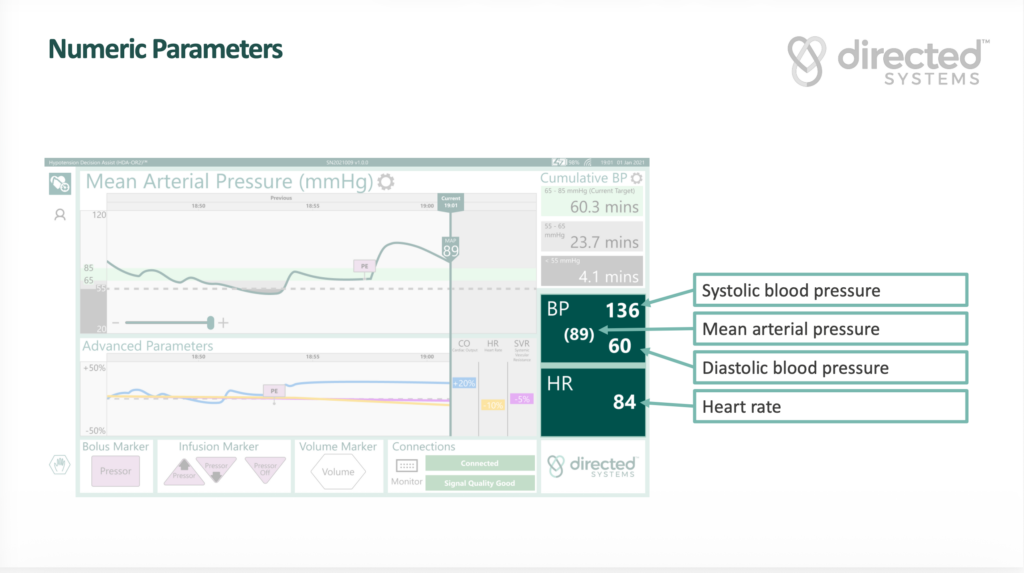Click the minus sign of zoom slider
The width and height of the screenshot is (1024, 573).
[x=116, y=323]
